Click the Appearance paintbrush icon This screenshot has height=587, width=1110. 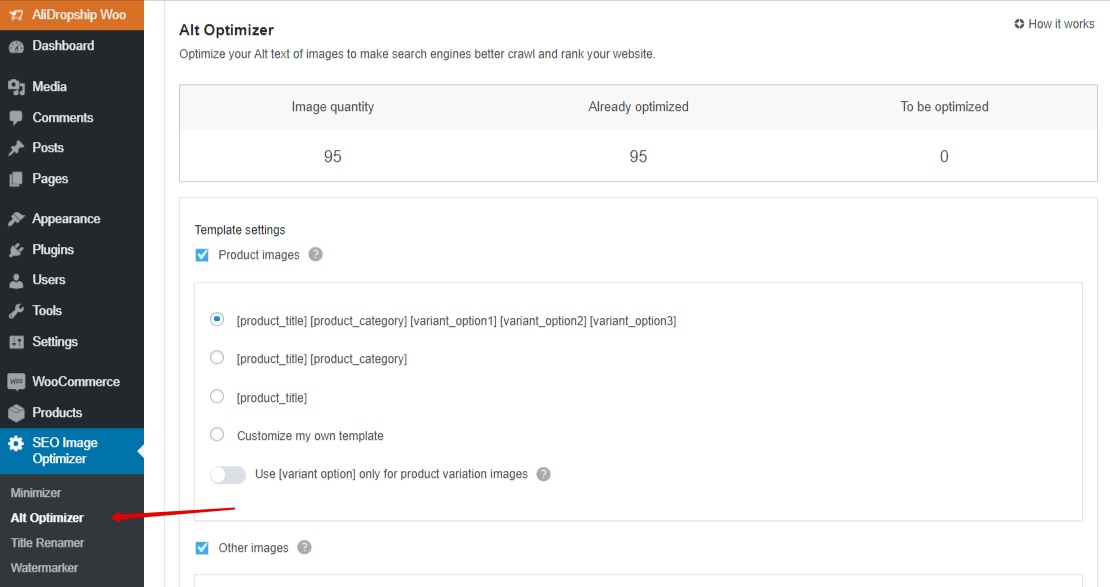tap(16, 219)
